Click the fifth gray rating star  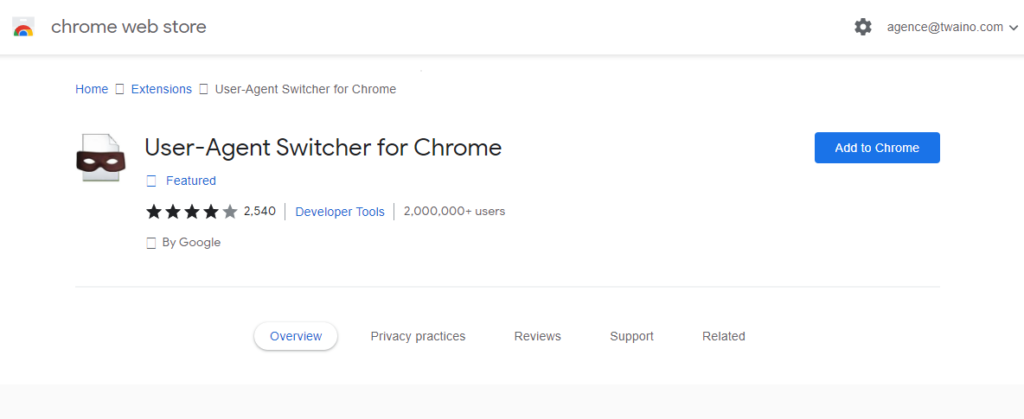pos(230,211)
